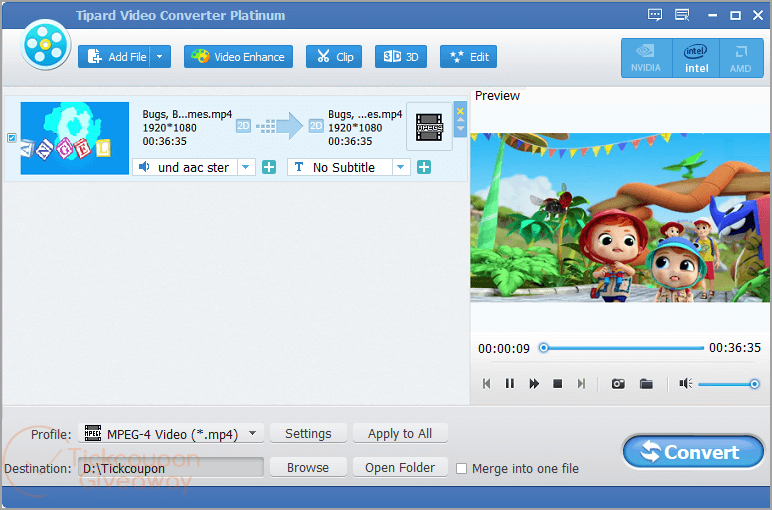Click the 00:36:35 total time label
This screenshot has height=510, width=772.
tap(735, 348)
